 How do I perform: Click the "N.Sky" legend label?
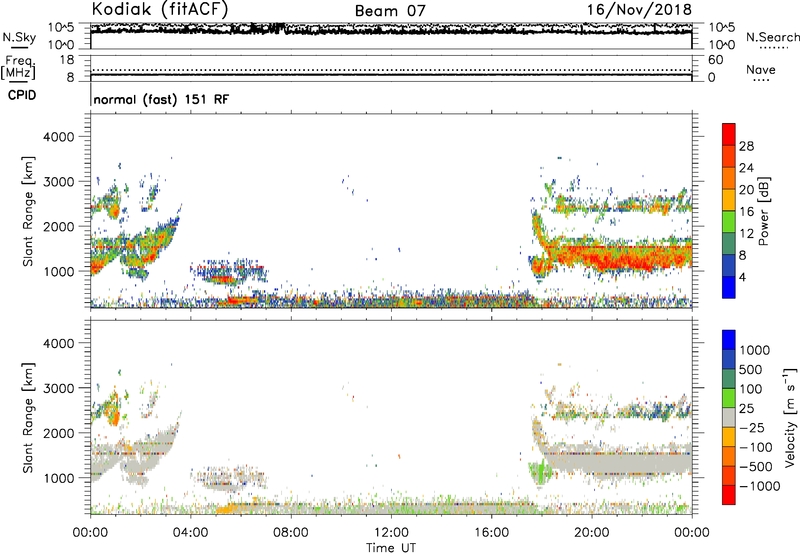coord(19,38)
